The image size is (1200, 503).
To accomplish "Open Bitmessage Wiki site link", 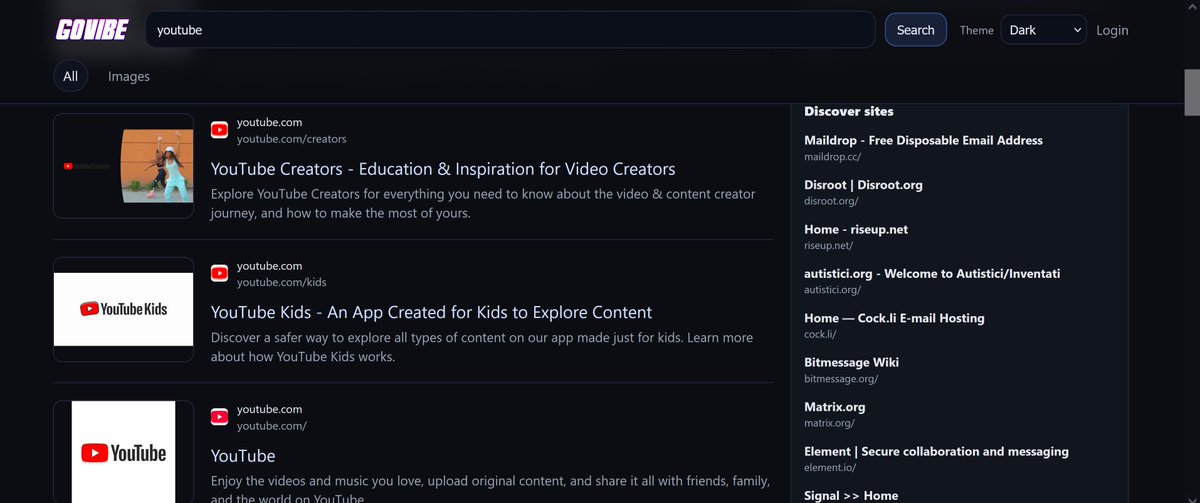I will [851, 362].
